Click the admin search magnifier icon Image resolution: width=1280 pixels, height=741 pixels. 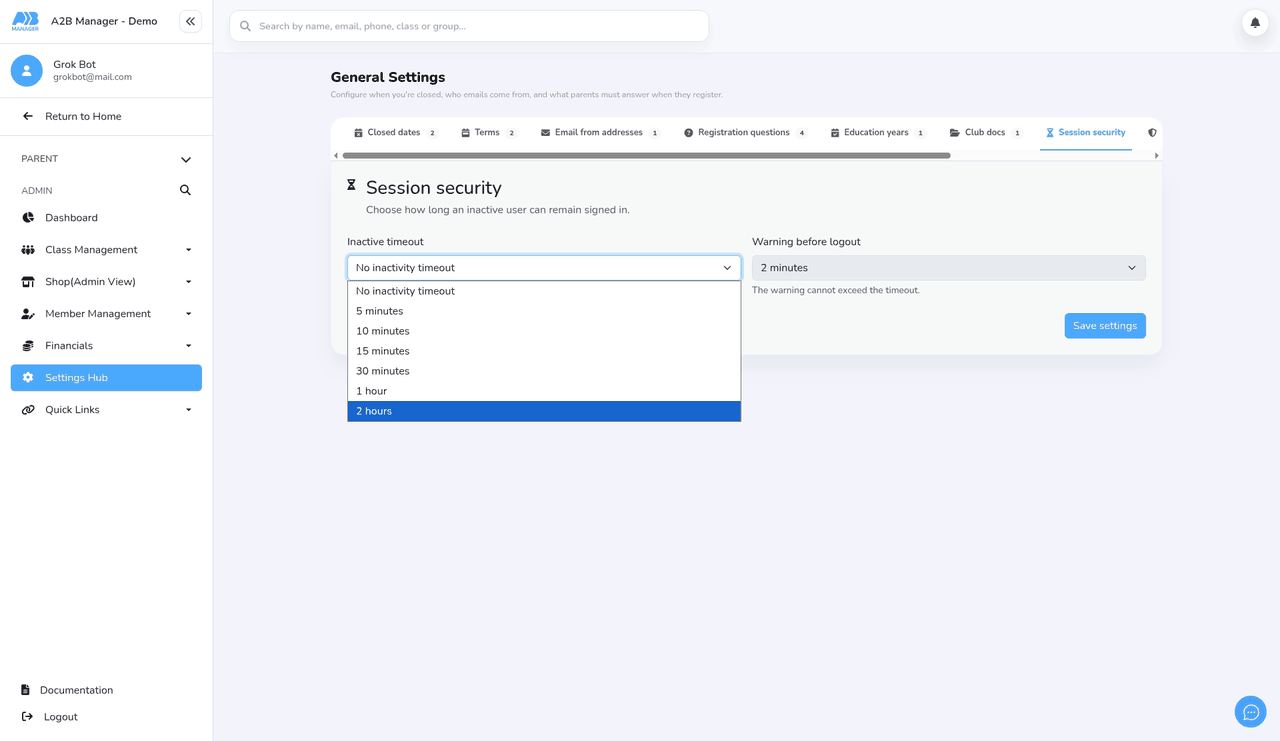pos(185,190)
